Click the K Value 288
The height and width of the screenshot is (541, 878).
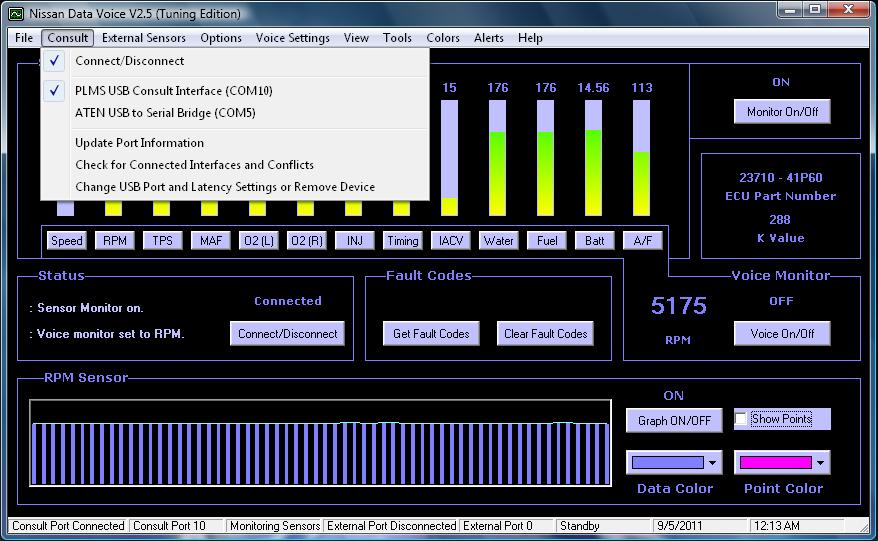tap(780, 220)
